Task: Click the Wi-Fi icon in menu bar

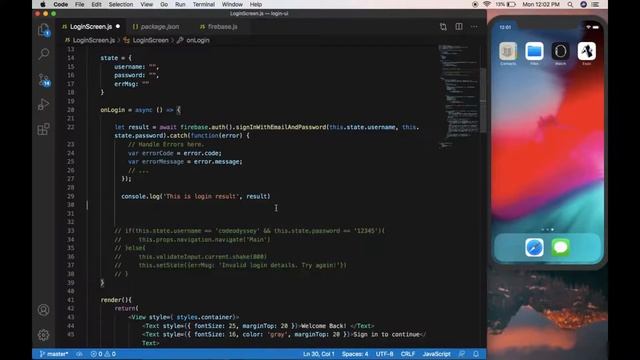Action: (487, 4)
